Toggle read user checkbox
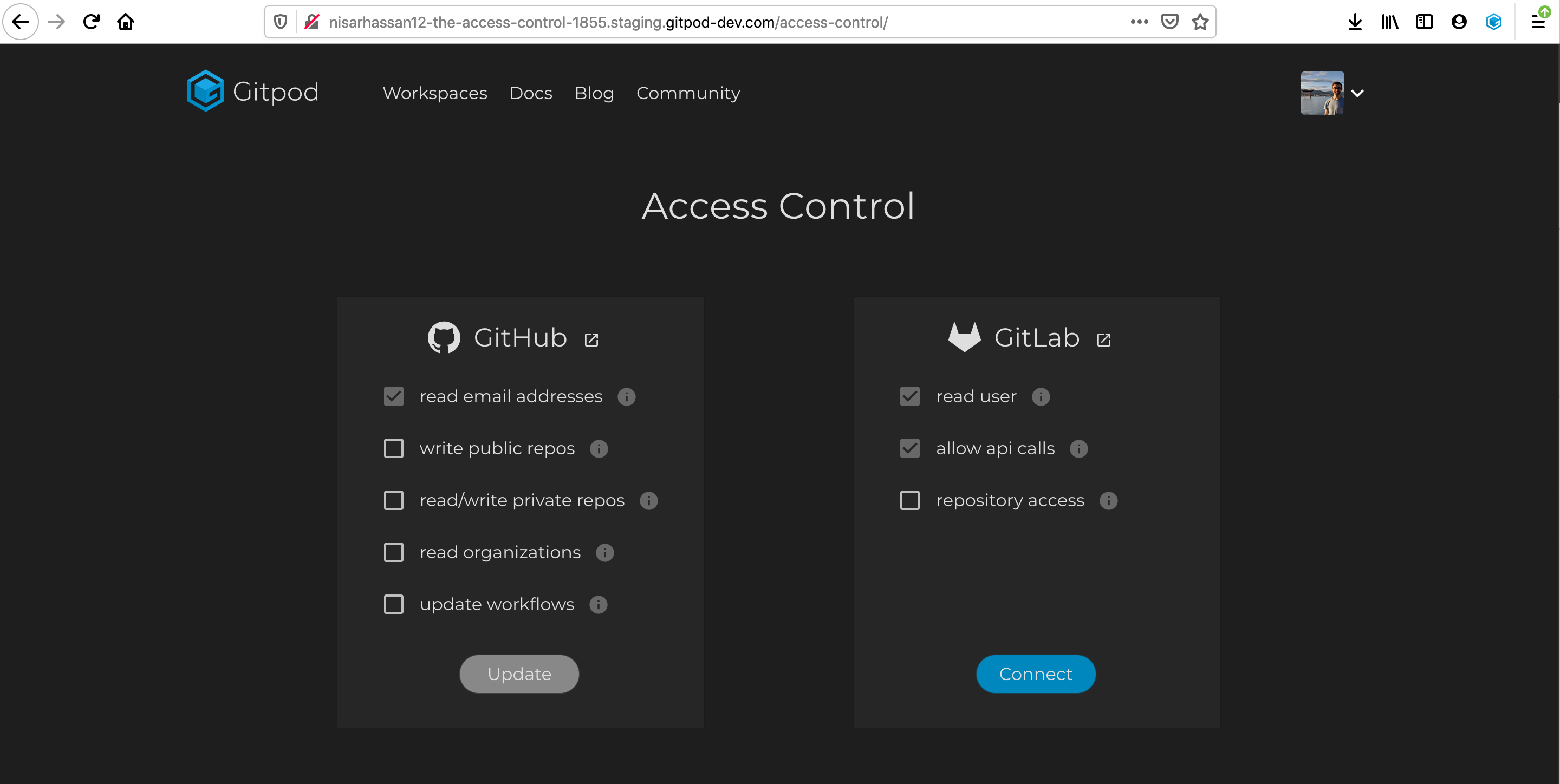Screen dimensions: 1560x784 click(909, 396)
